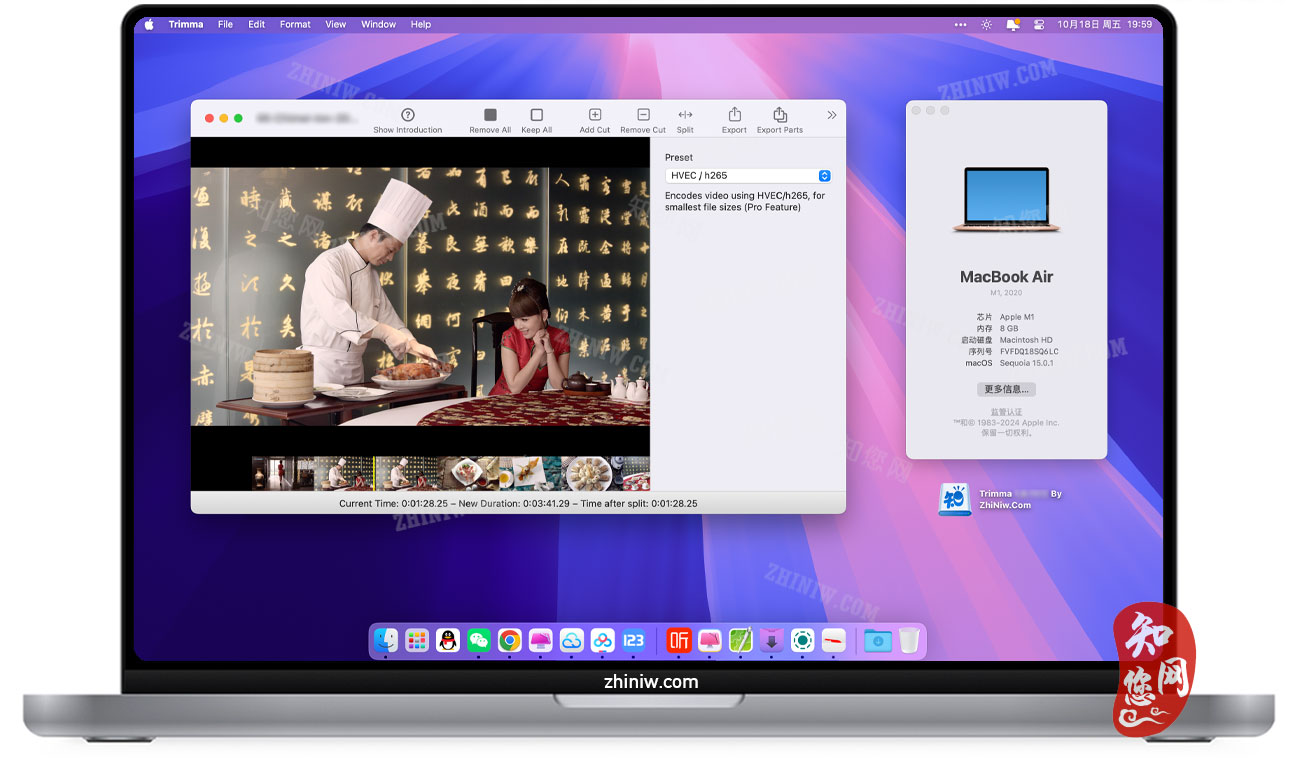Open the View menu
Screen dimensions: 1298x779
336,24
